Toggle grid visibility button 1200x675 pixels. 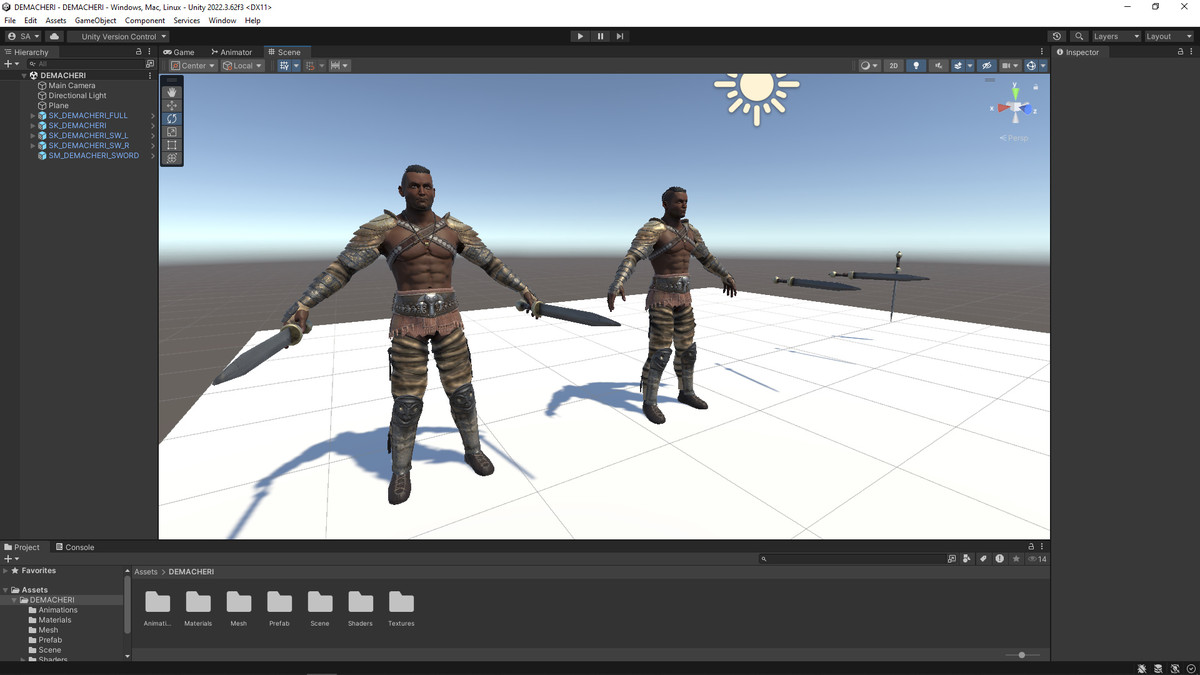[284, 66]
